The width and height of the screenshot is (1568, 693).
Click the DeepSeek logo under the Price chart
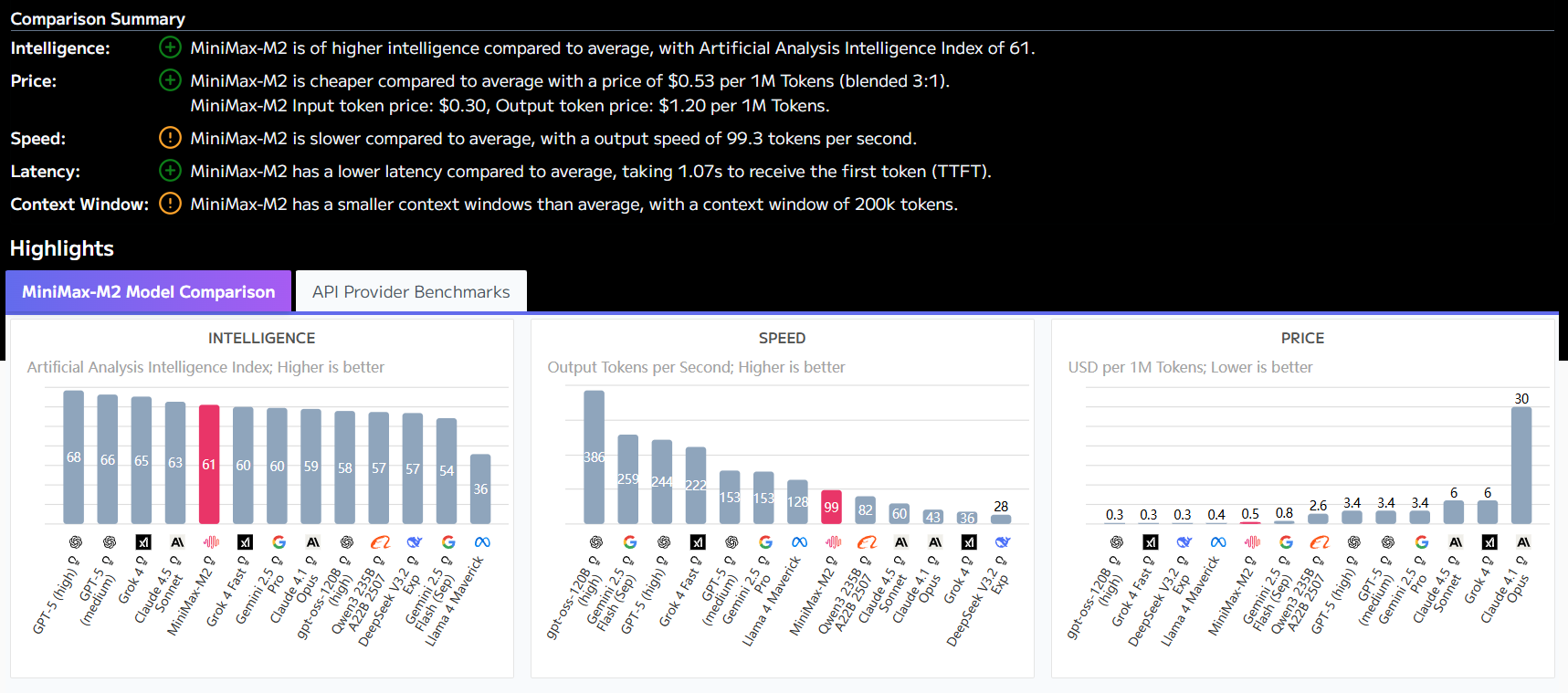click(1184, 542)
